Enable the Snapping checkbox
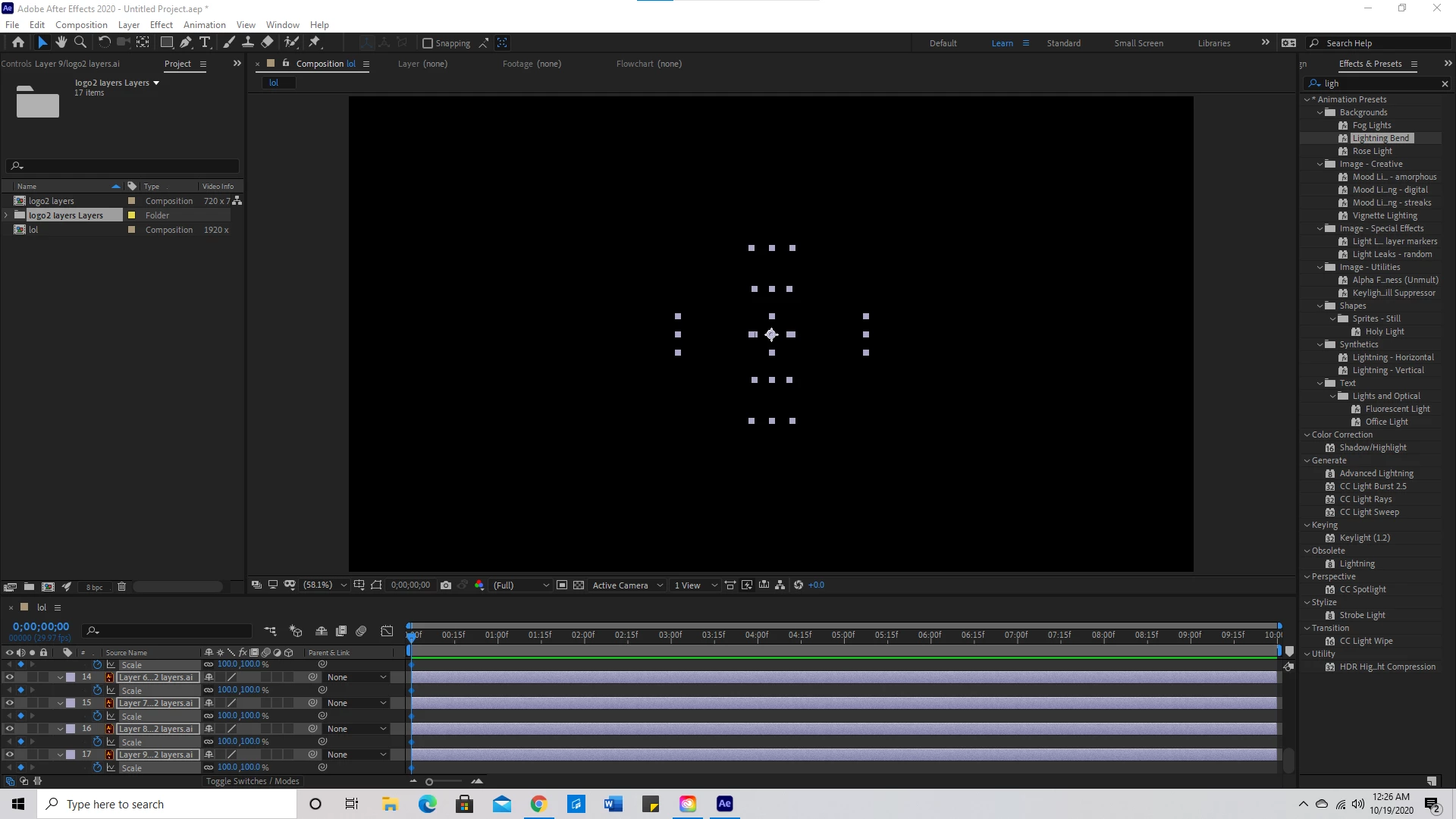 click(428, 43)
